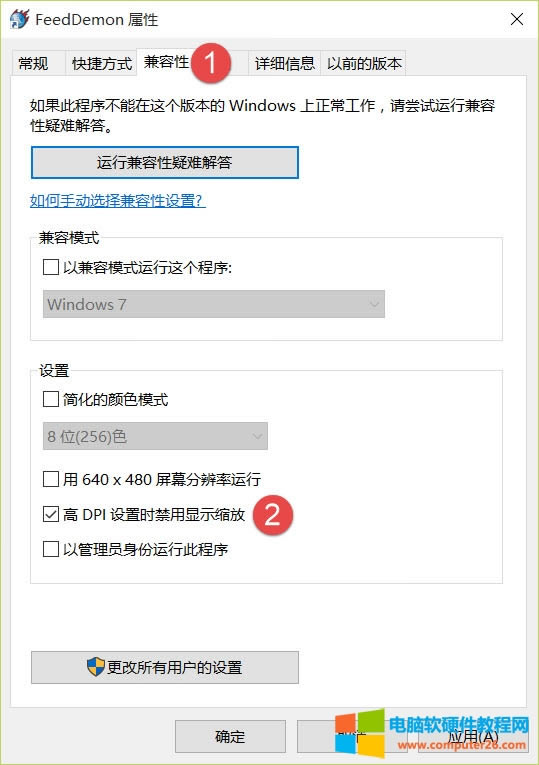The width and height of the screenshot is (539, 765).
Task: Open the how to manually choose compatibility settings link
Action: 118,201
